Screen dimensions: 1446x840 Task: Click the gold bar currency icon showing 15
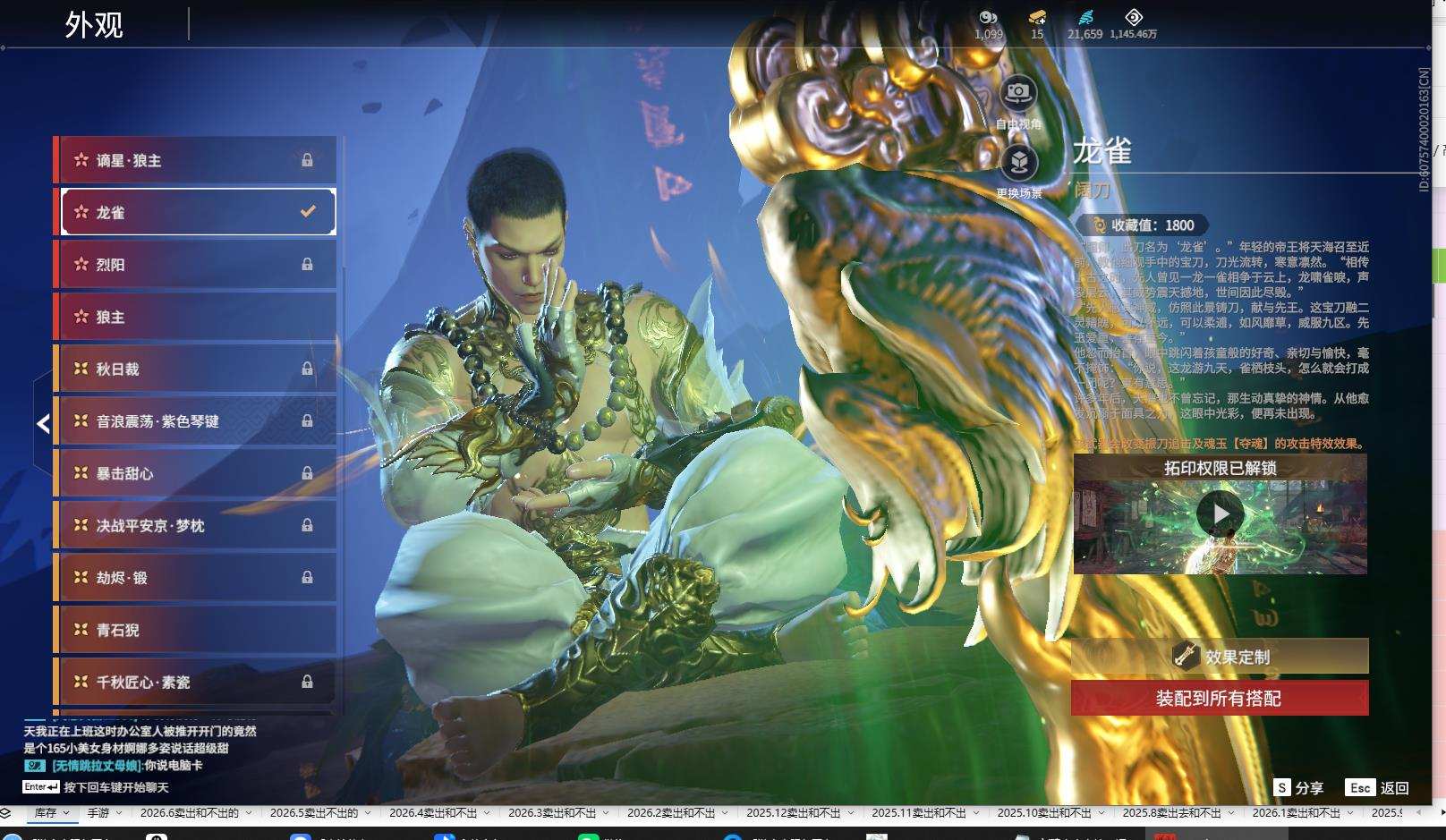click(x=1037, y=17)
